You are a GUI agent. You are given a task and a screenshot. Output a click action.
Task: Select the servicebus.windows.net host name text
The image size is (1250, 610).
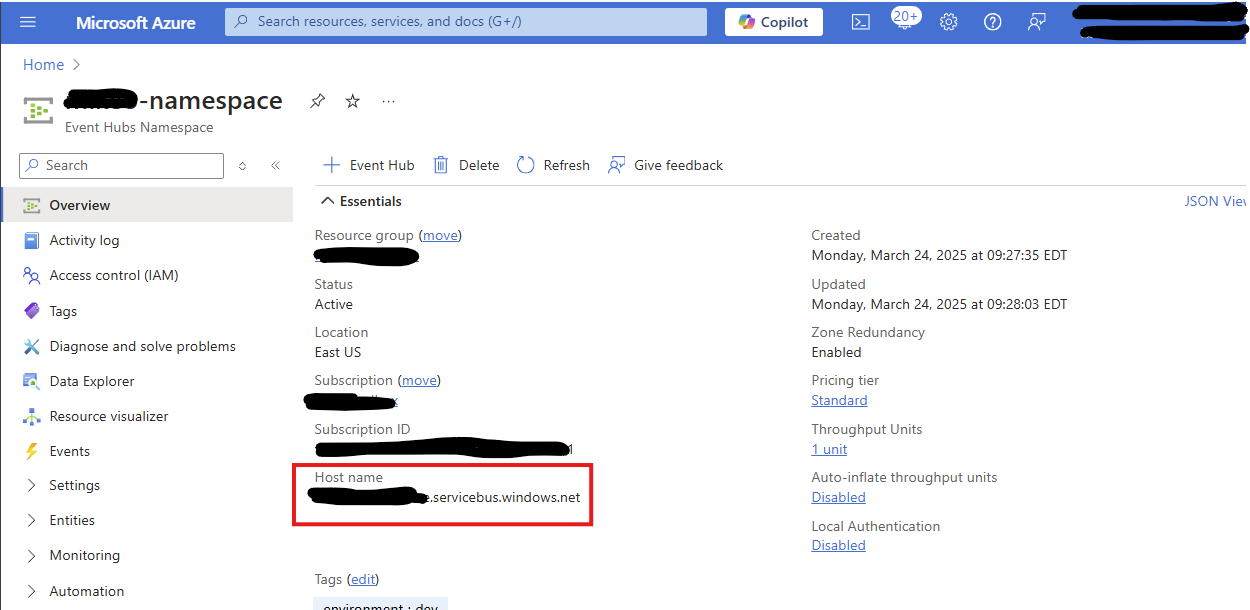[505, 497]
